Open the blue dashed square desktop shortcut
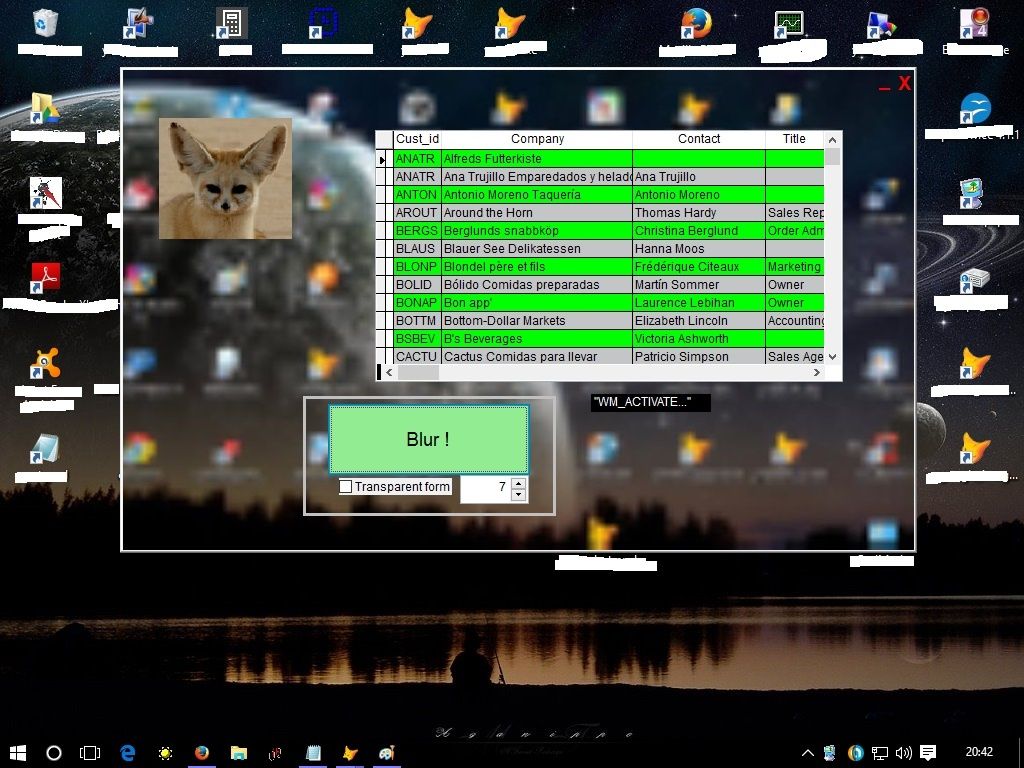 click(325, 23)
